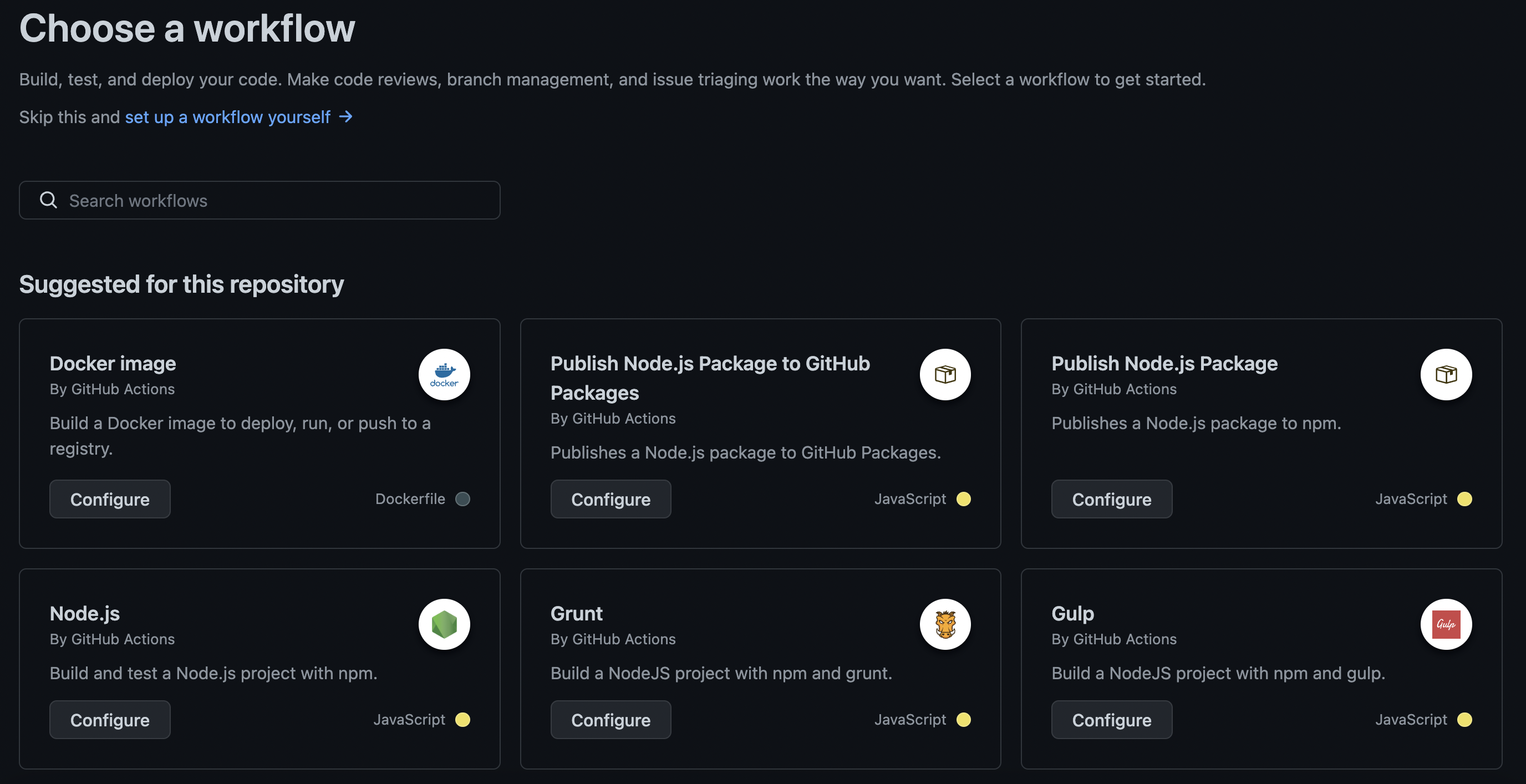Click yellow JavaScript dot on Gulp card
The height and width of the screenshot is (784, 1526).
tap(1464, 720)
